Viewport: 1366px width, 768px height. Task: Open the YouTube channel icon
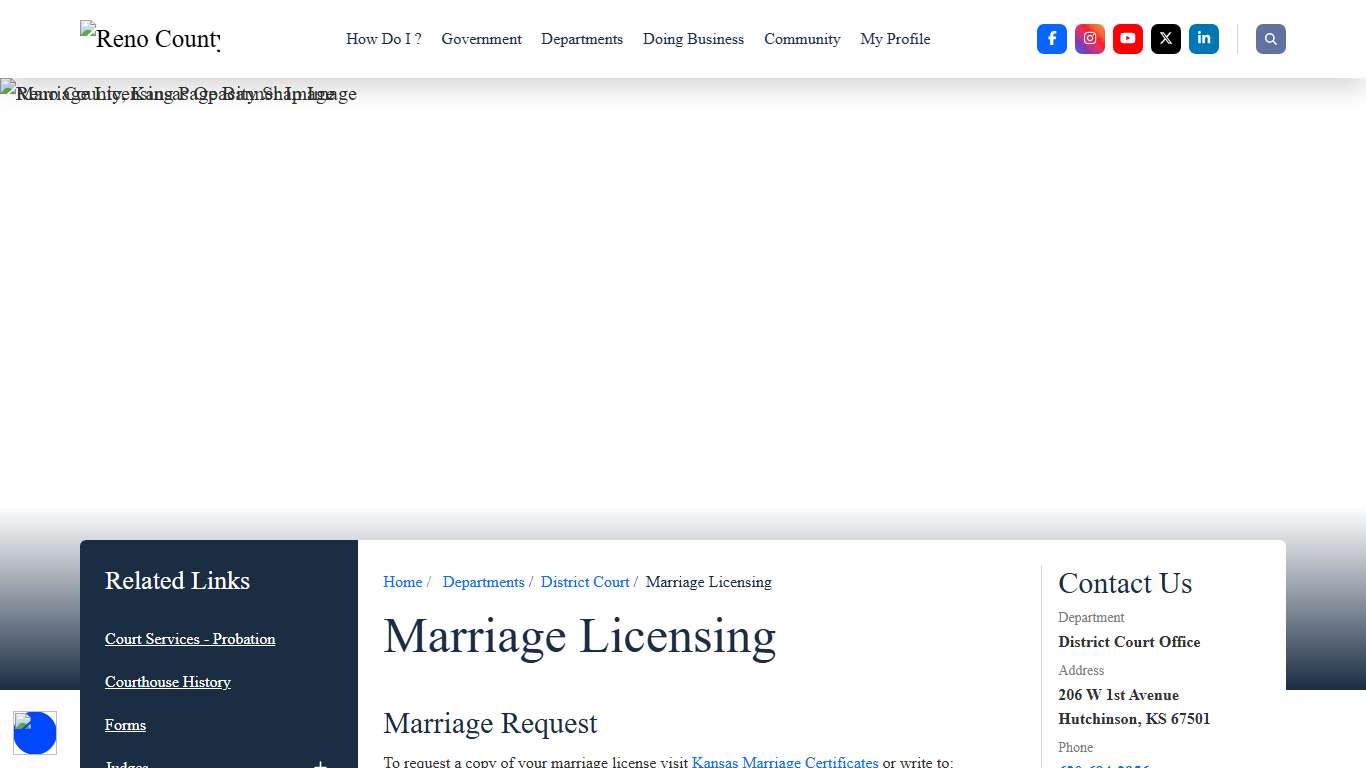pyautogui.click(x=1127, y=39)
